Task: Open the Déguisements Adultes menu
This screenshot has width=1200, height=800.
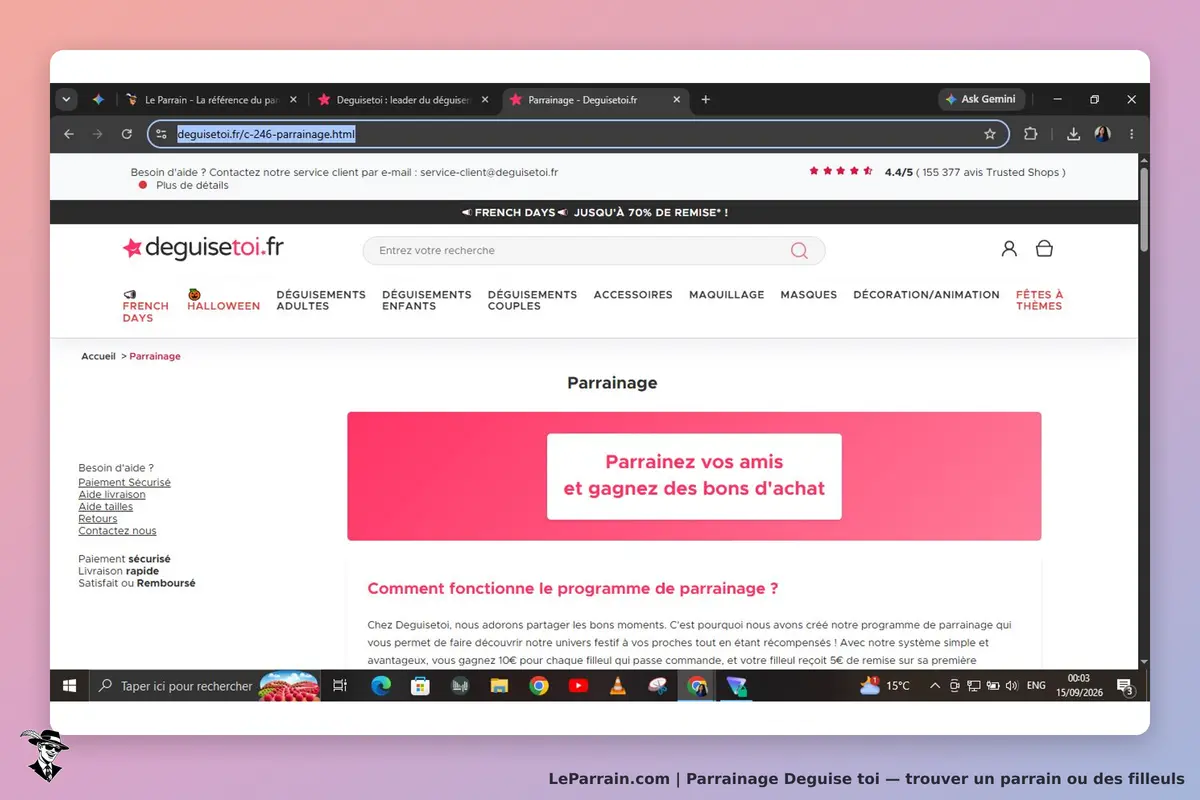Action: click(x=321, y=300)
